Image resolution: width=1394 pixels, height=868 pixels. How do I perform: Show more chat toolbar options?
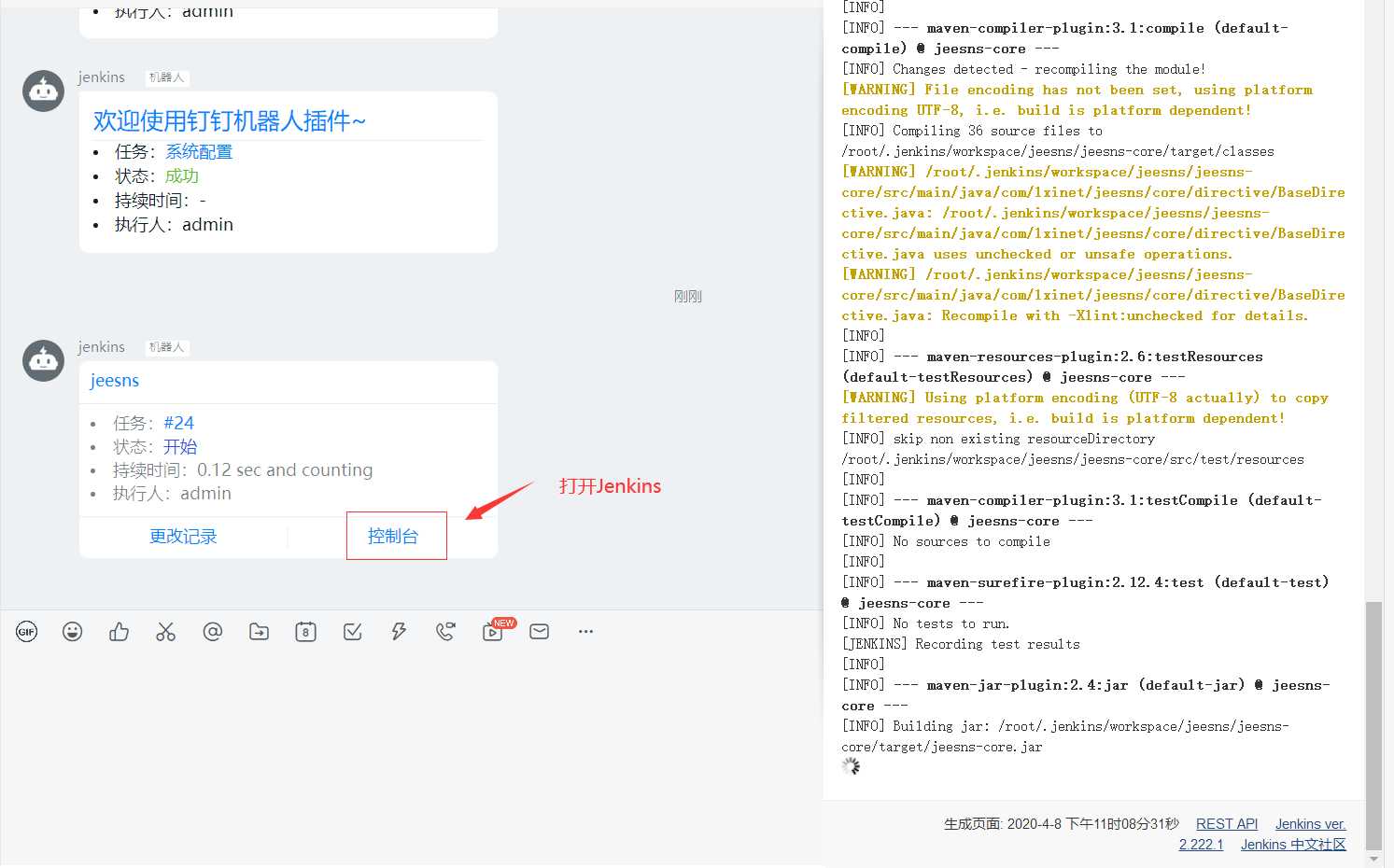[x=585, y=632]
